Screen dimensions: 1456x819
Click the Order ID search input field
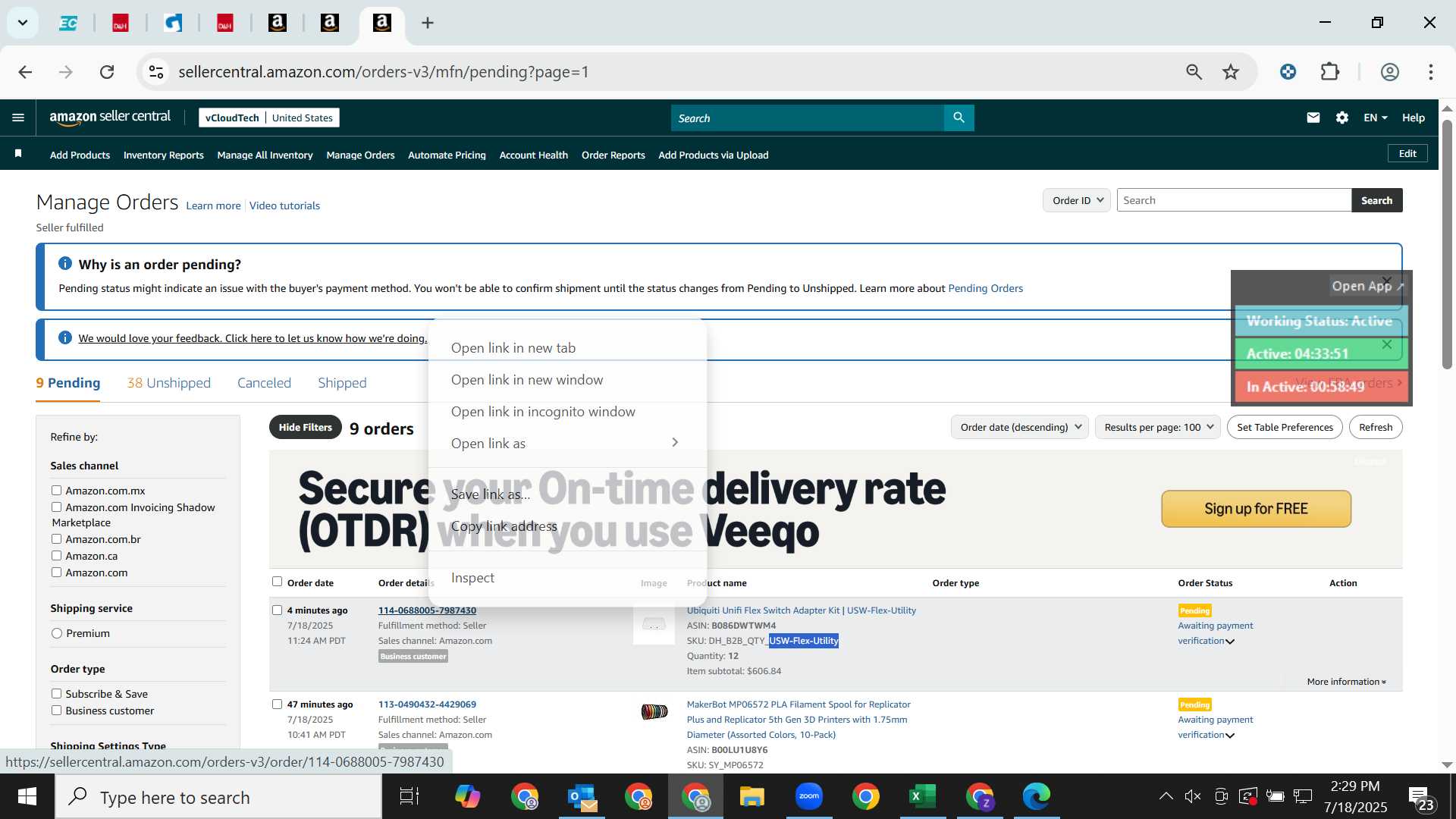1234,200
